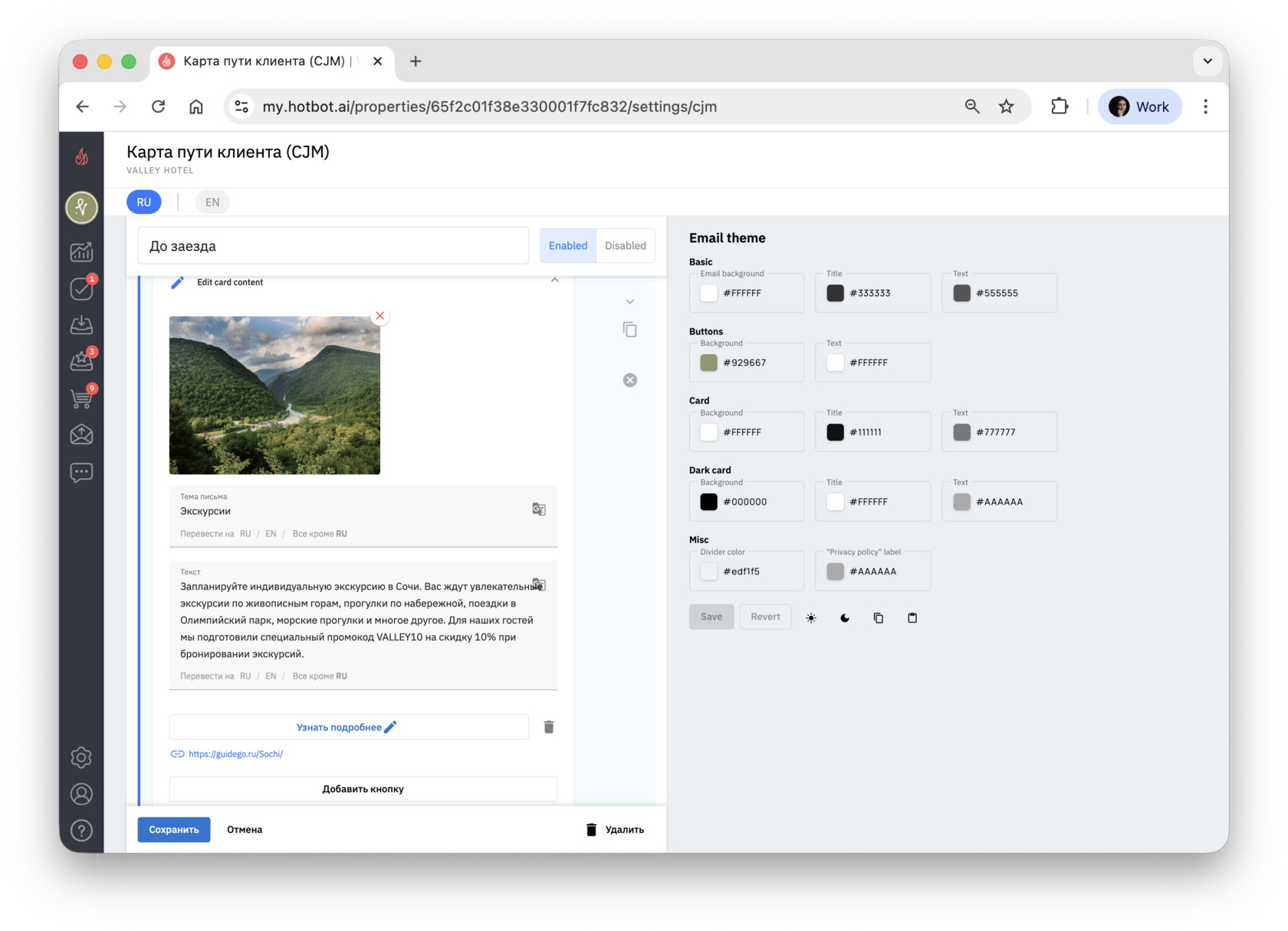Viewport: 1288px width, 931px height.
Task: Delete the Узнать подробнее button with trash icon
Action: coord(549,727)
